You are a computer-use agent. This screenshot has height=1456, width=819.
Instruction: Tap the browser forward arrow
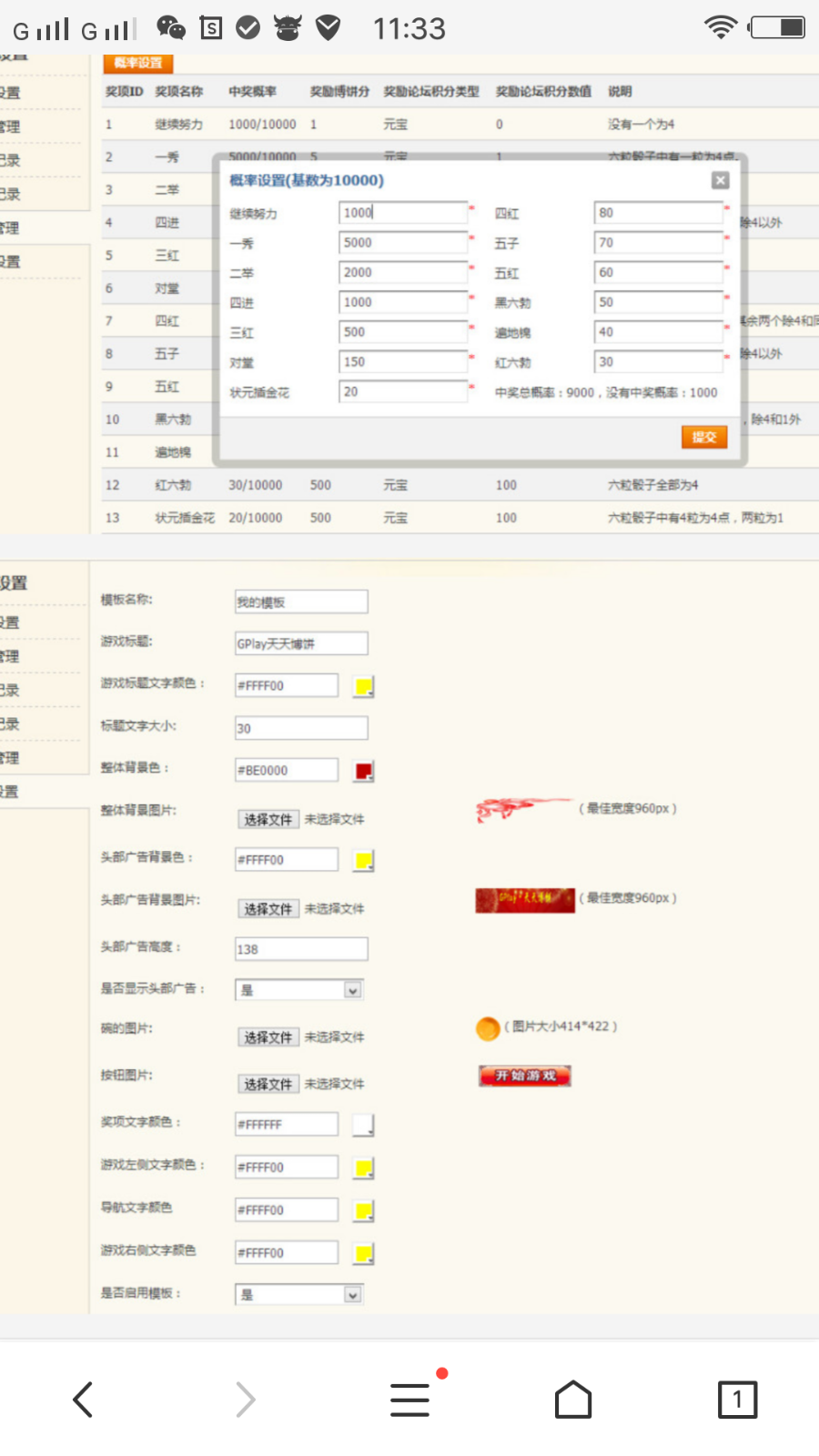[x=245, y=1400]
